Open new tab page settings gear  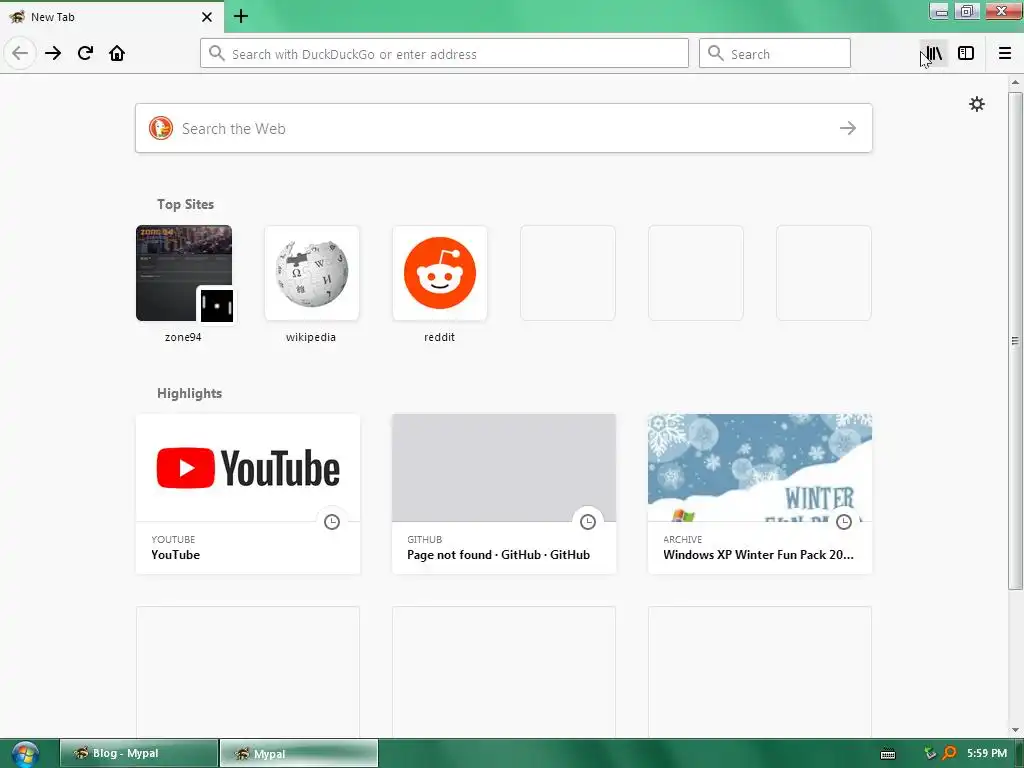coord(976,104)
